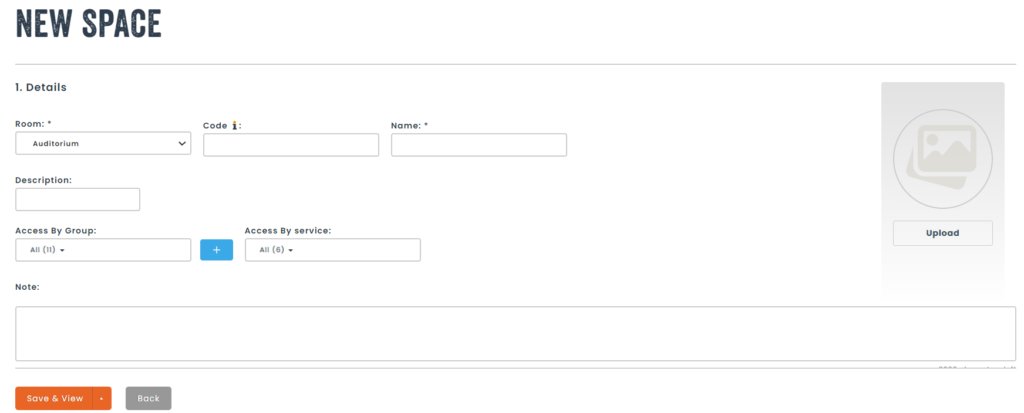Click the 1. Details section heading
The width and height of the screenshot is (1024, 413).
coord(40,87)
